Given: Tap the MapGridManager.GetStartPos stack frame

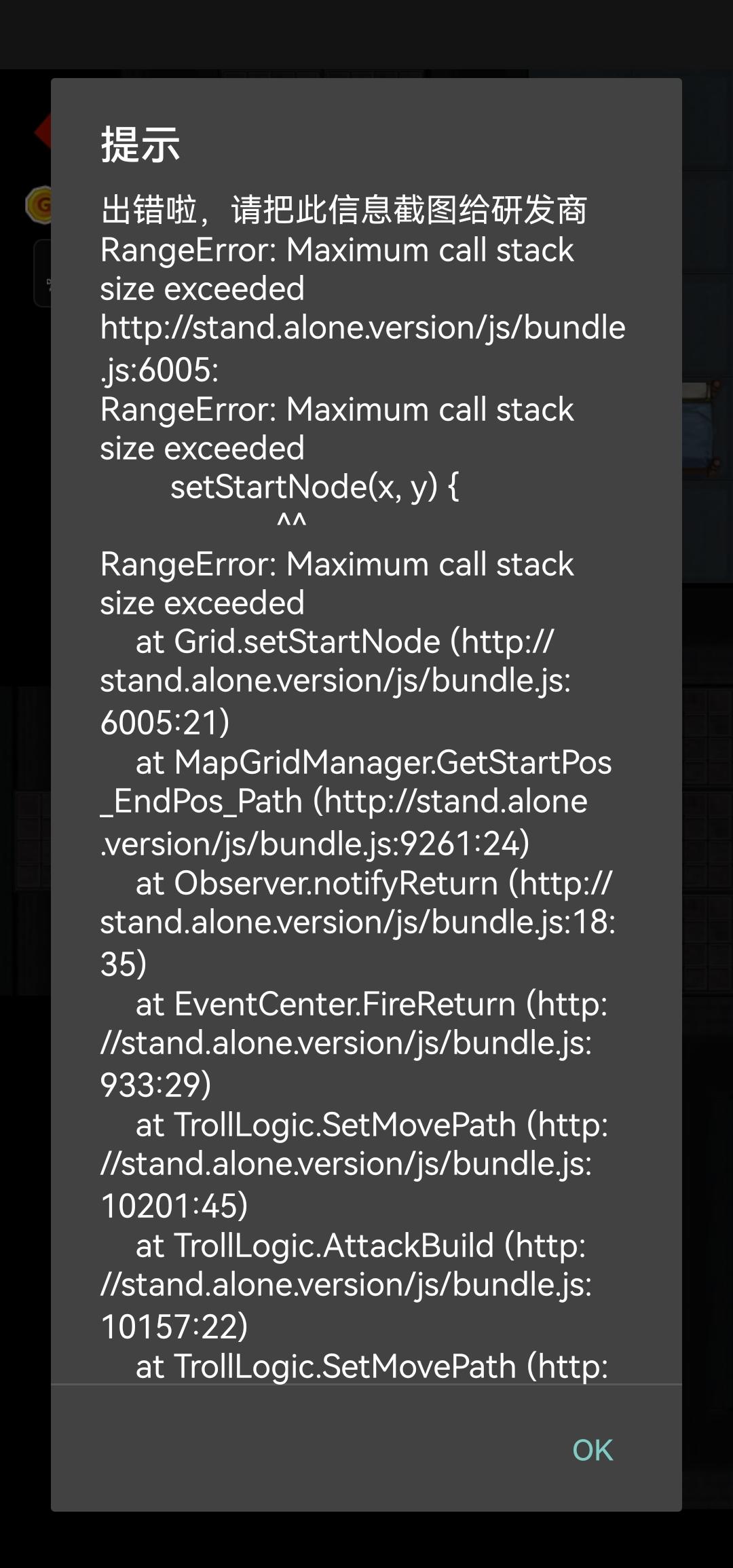Looking at the screenshot, I should tap(393, 763).
